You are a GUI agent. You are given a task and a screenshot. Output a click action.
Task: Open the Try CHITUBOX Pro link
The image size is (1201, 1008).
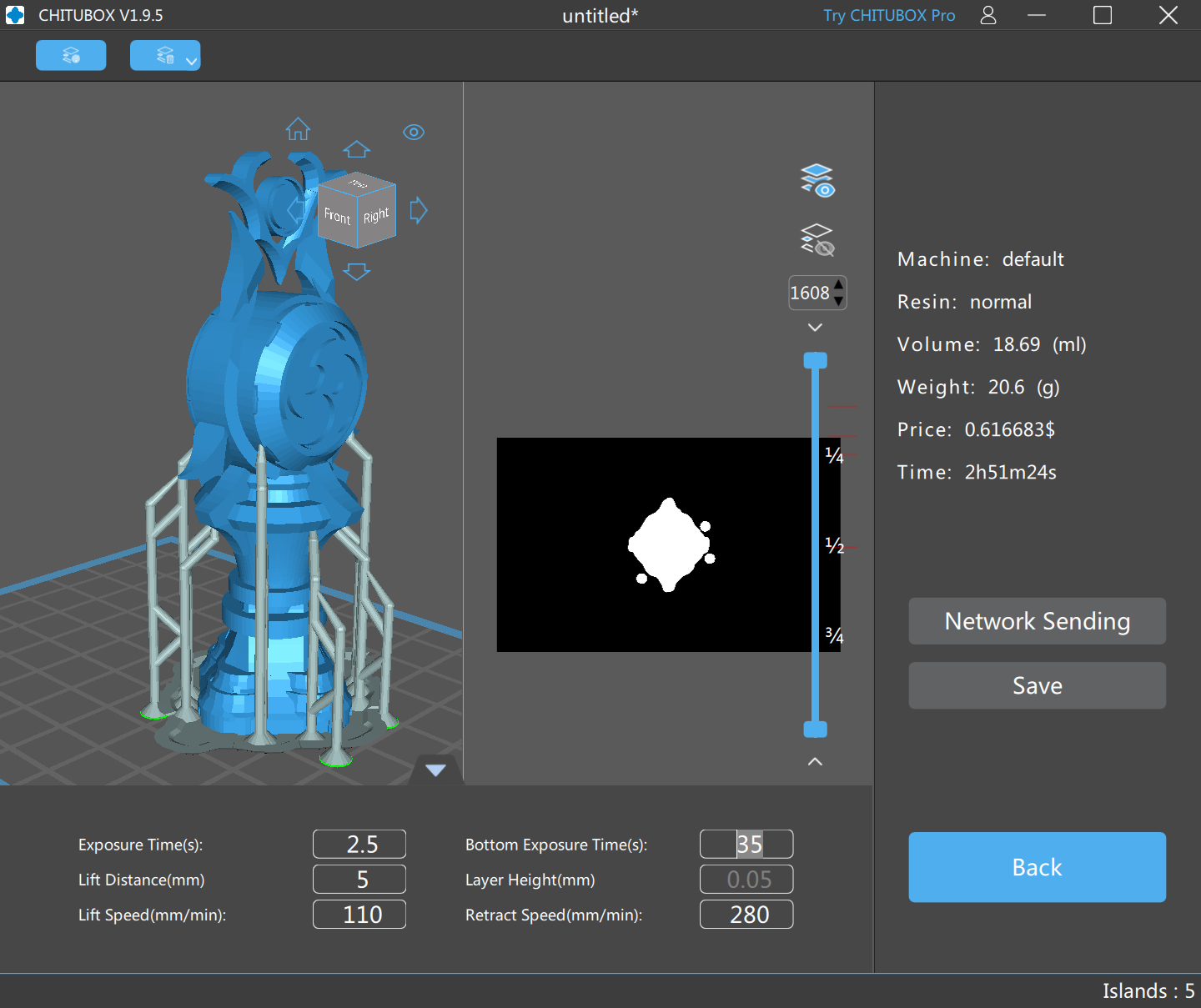point(889,16)
